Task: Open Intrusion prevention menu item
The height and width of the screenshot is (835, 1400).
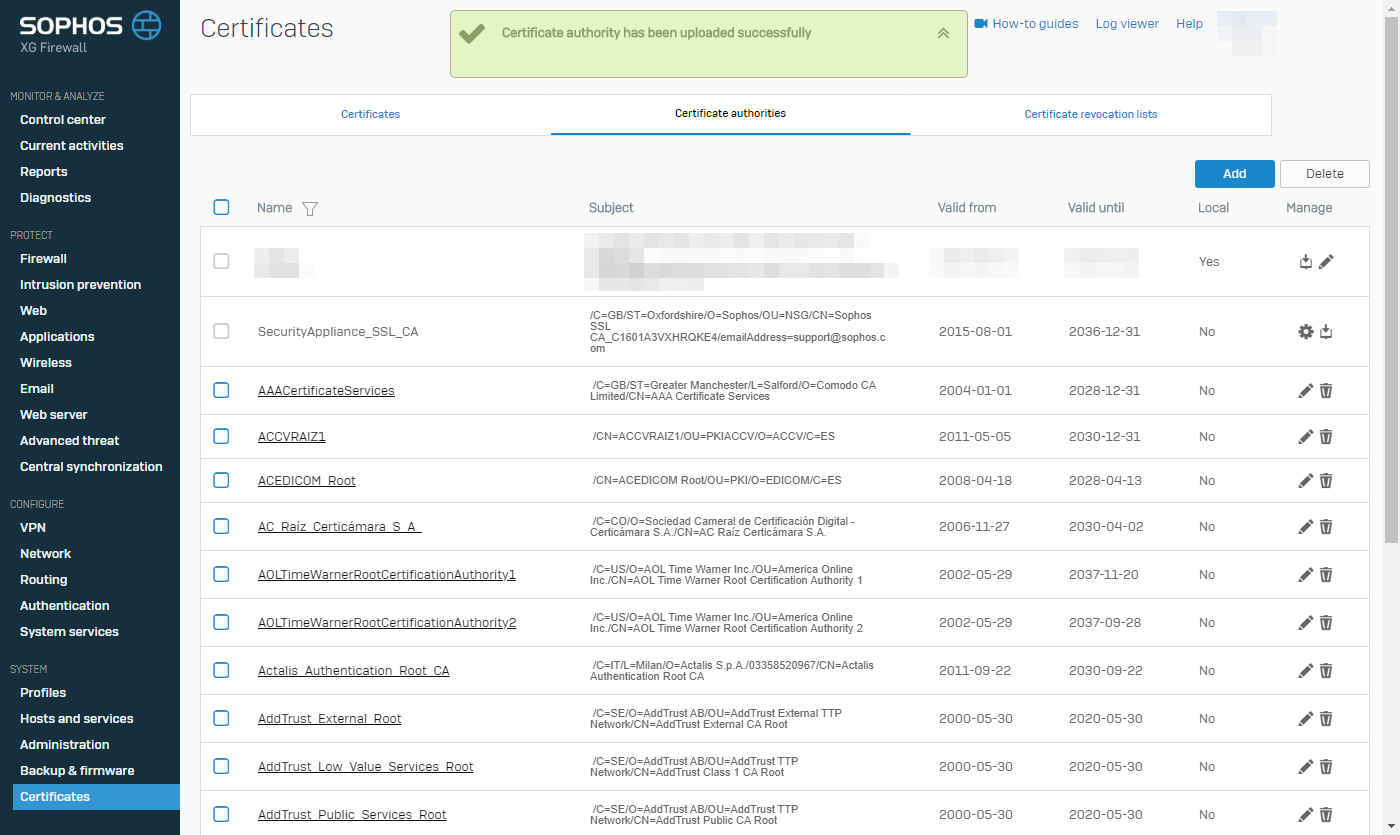Action: [x=80, y=285]
